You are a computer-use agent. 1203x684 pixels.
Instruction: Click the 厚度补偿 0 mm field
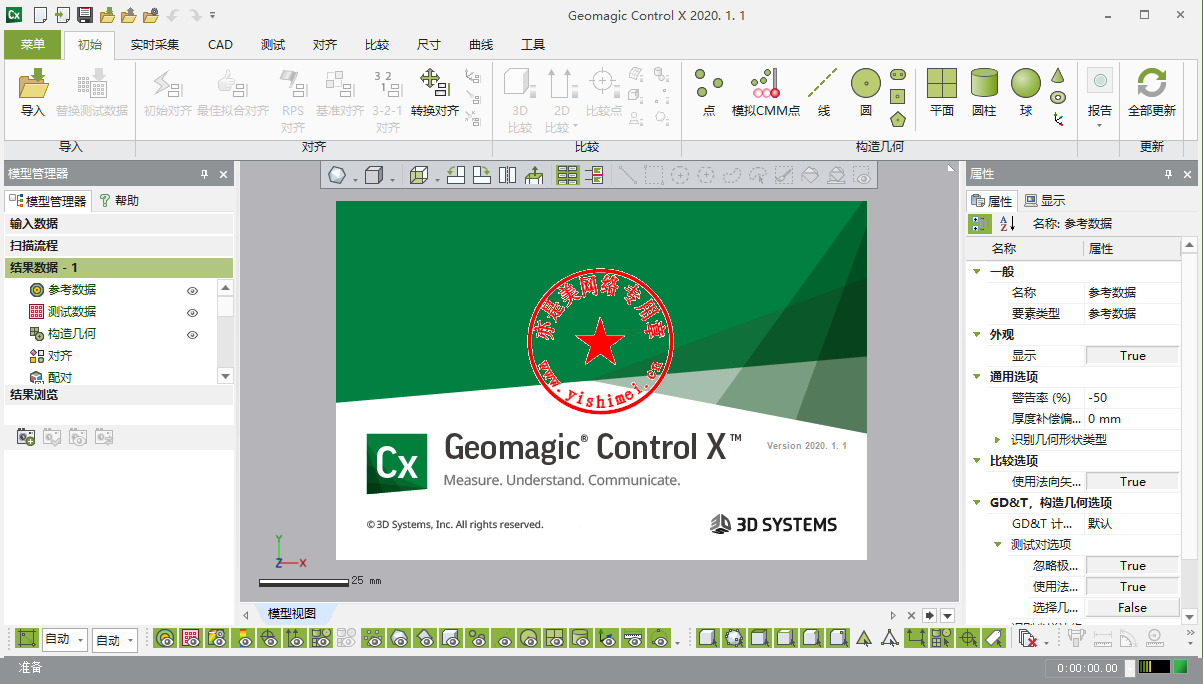(1133, 418)
